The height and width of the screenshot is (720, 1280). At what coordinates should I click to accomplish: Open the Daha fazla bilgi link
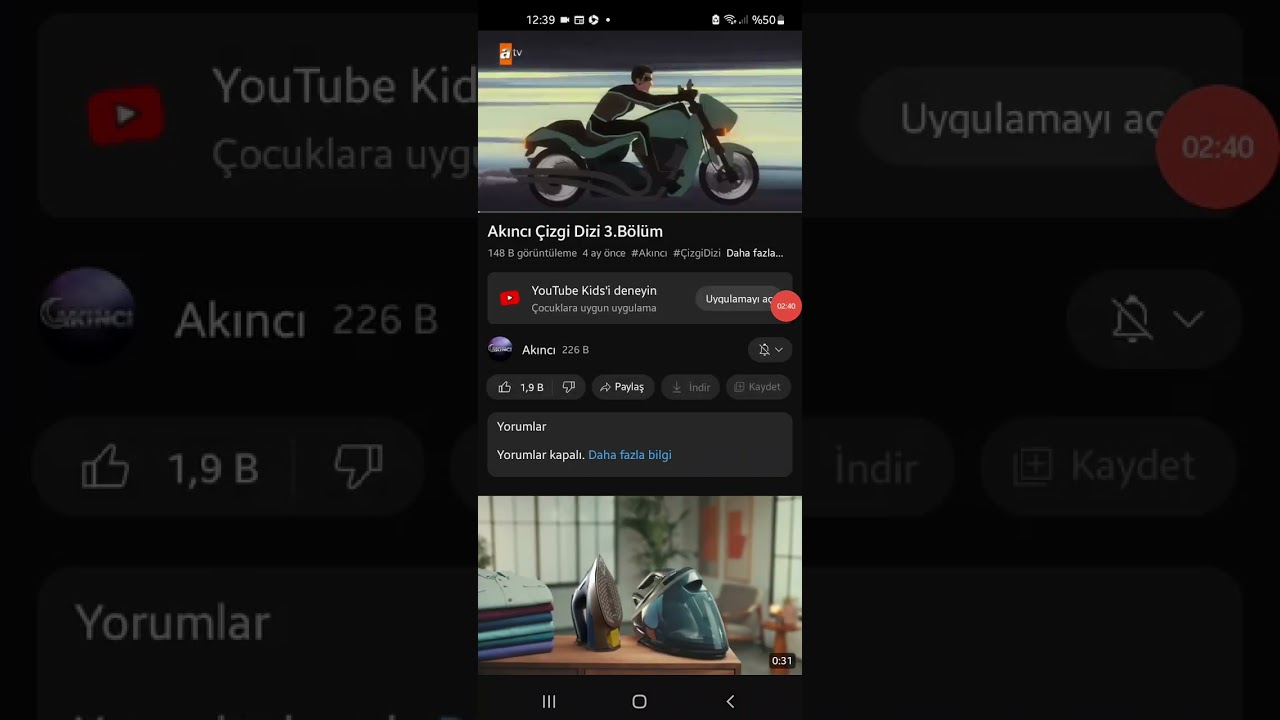[x=630, y=455]
